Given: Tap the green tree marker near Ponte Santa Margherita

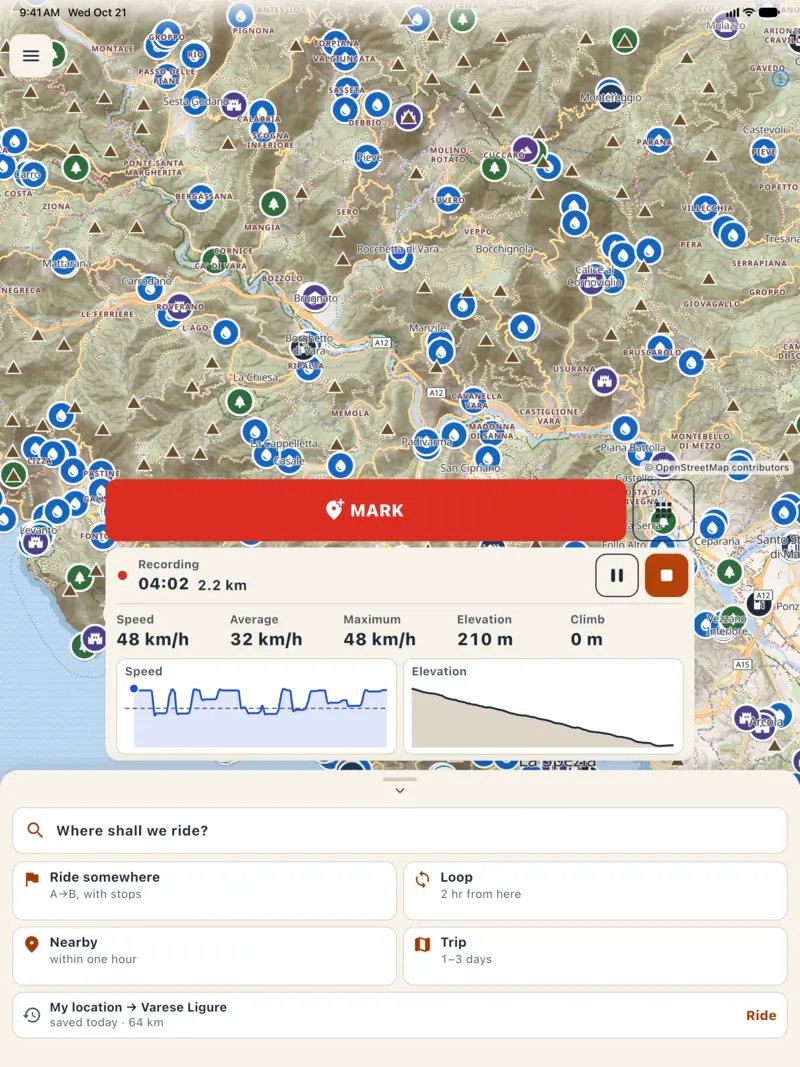Looking at the screenshot, I should 76,167.
